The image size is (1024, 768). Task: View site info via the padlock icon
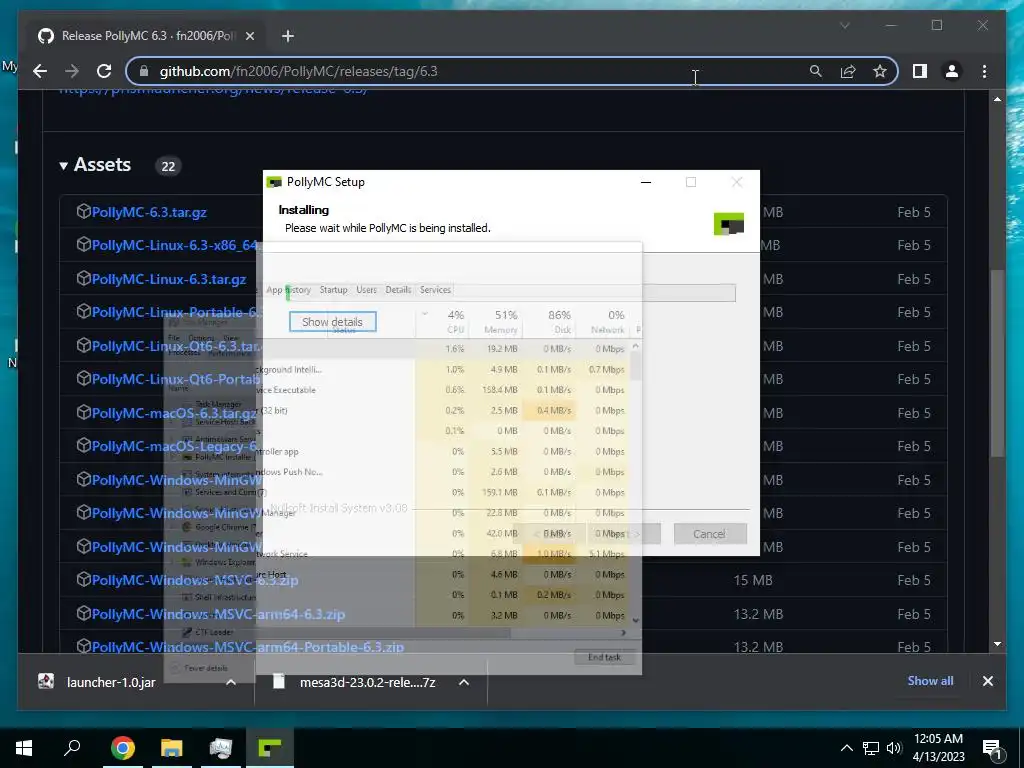(144, 71)
